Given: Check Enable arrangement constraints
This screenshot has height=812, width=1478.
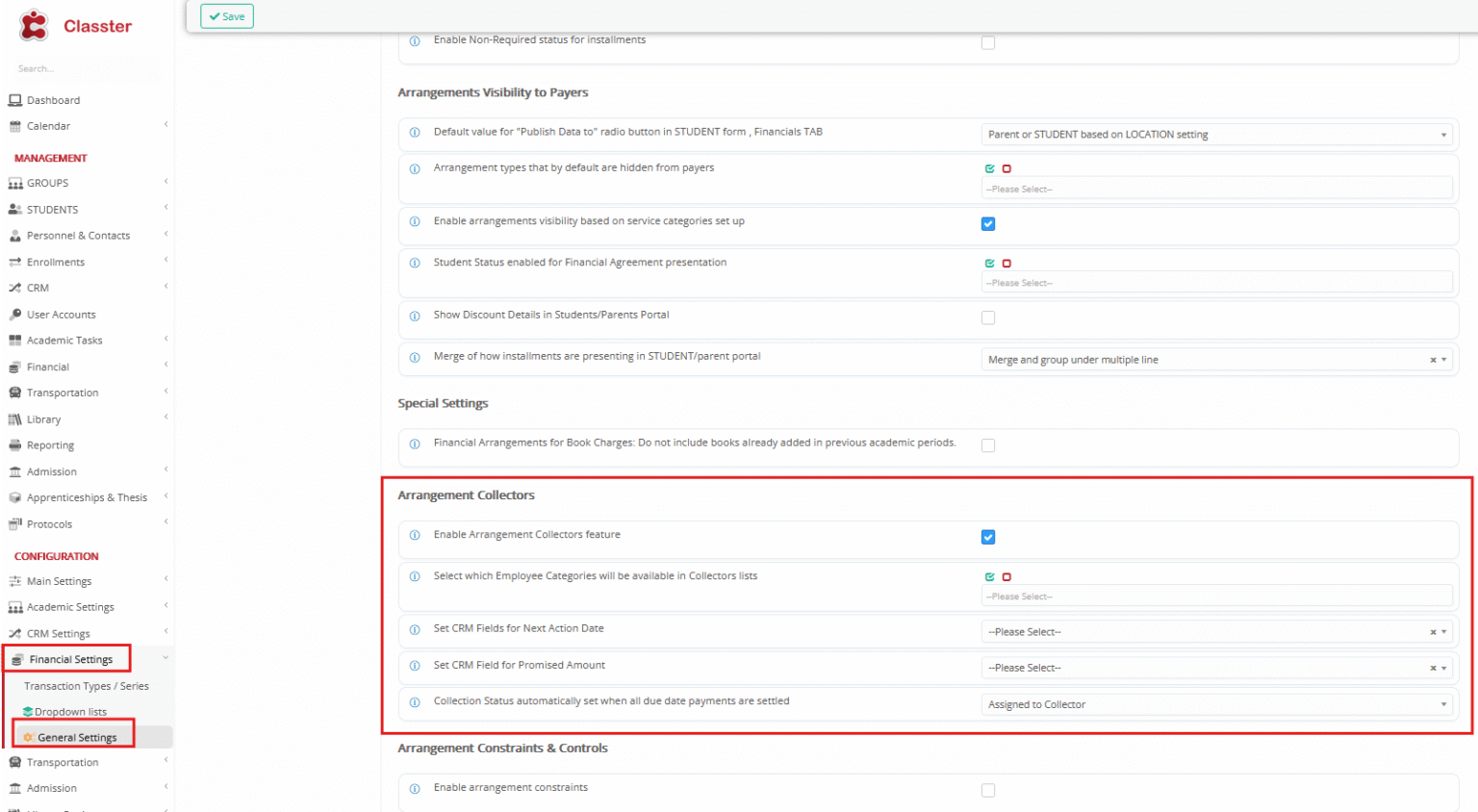Looking at the screenshot, I should (x=988, y=790).
